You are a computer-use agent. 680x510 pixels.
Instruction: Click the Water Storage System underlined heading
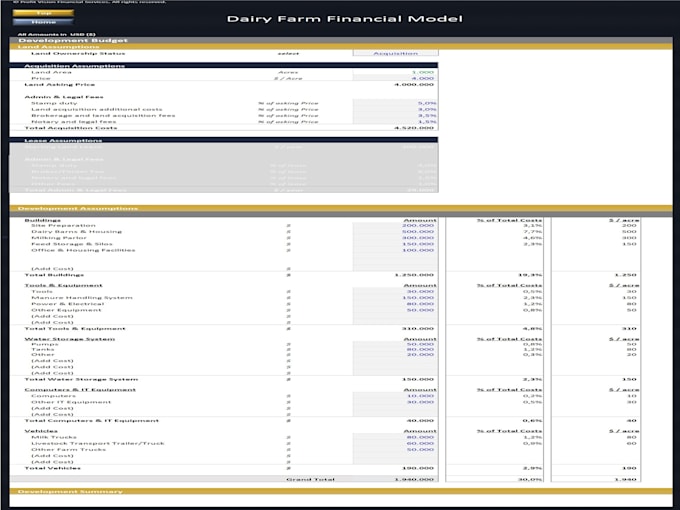(x=70, y=339)
